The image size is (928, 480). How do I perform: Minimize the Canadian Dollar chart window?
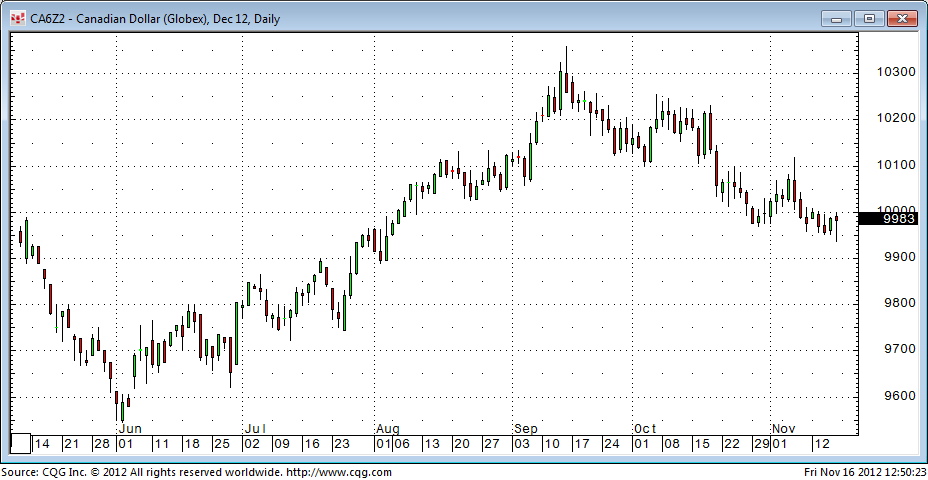pyautogui.click(x=836, y=18)
